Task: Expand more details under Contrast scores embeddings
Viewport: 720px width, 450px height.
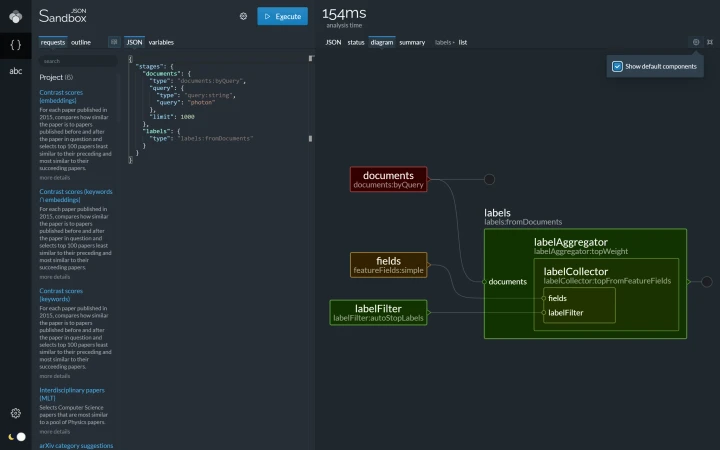Action: pyautogui.click(x=55, y=178)
